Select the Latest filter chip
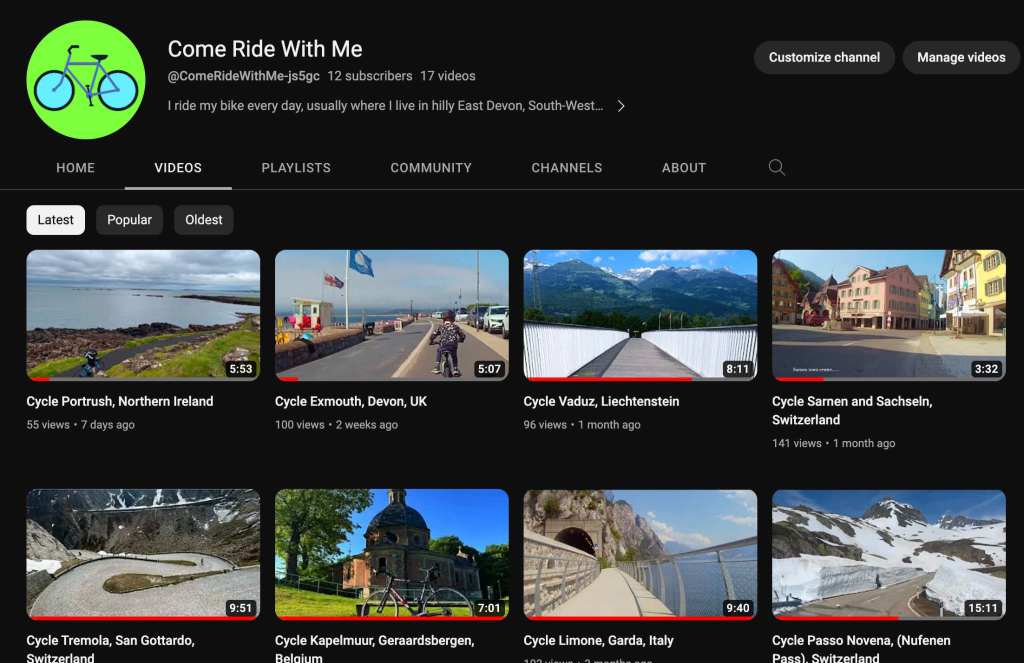 [x=56, y=220]
